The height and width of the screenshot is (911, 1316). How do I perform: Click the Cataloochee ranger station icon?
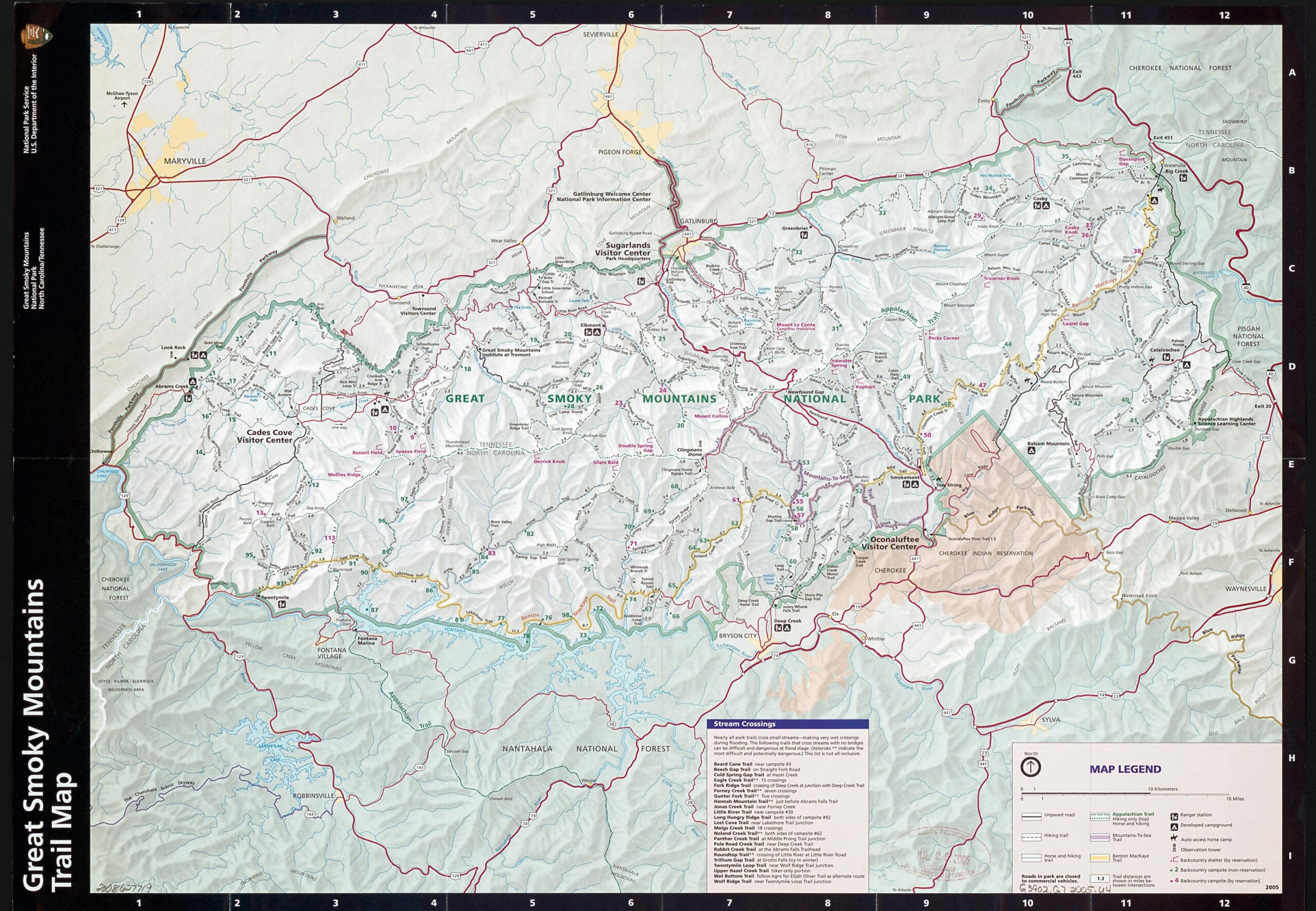(1167, 357)
